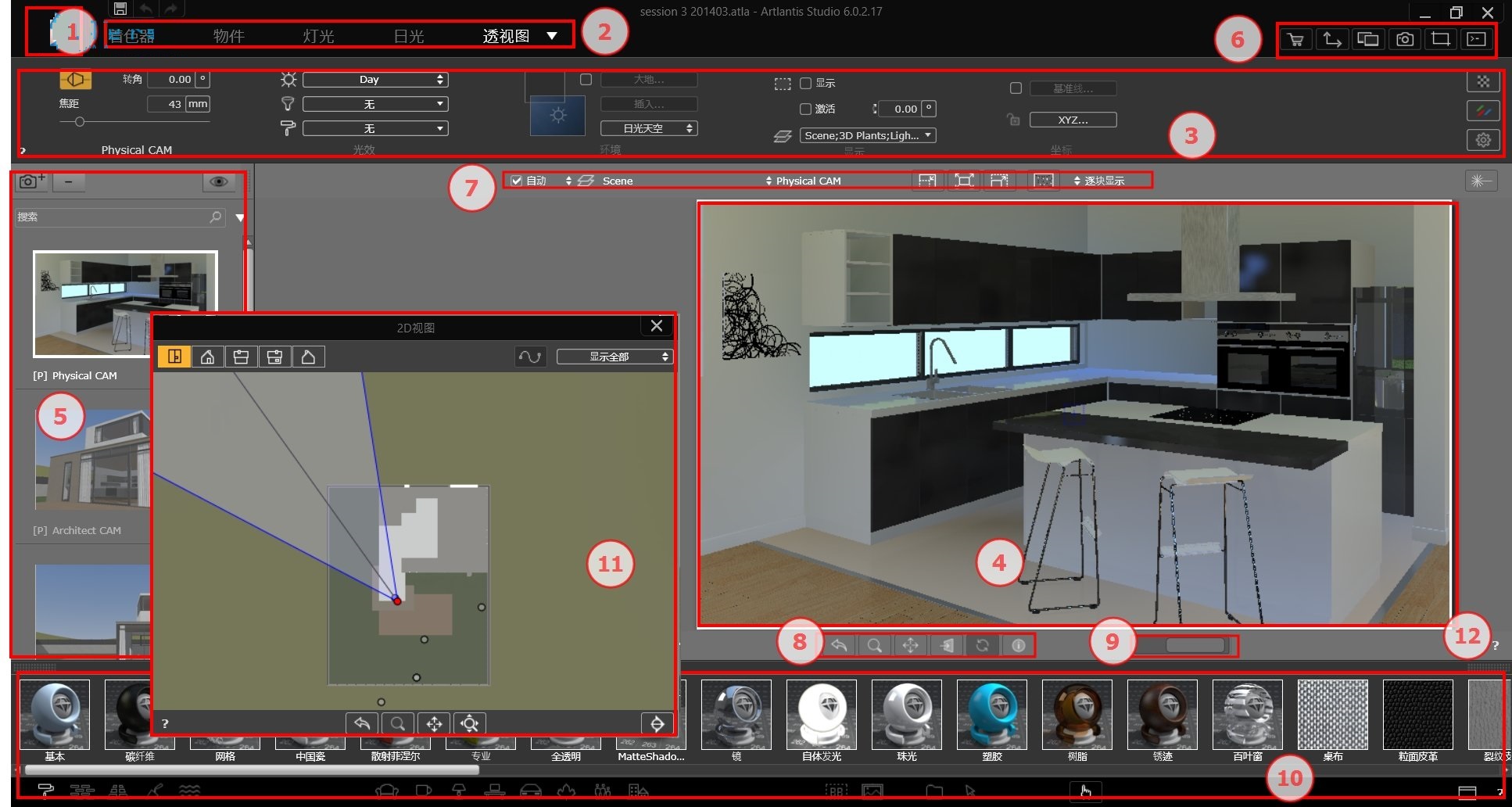Open the 灯光 tab
Image resolution: width=1512 pixels, height=807 pixels.
coord(318,36)
